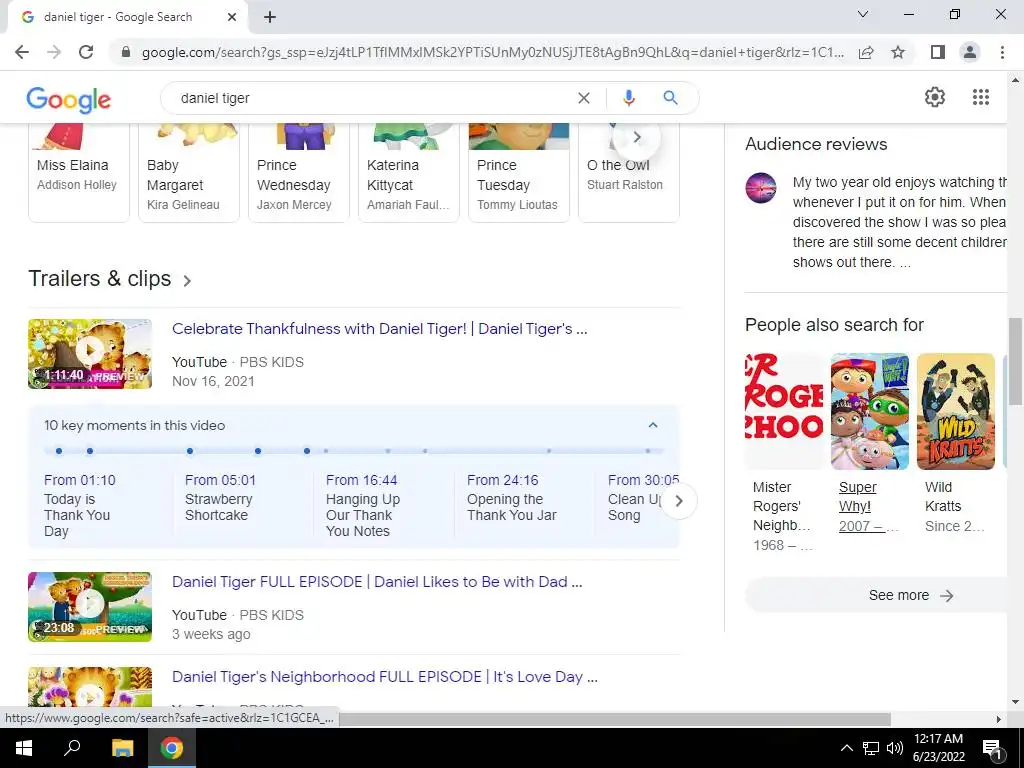This screenshot has width=1024, height=768.
Task: Play Daniel Likes to Be with Dad thumbnail
Action: [x=90, y=607]
